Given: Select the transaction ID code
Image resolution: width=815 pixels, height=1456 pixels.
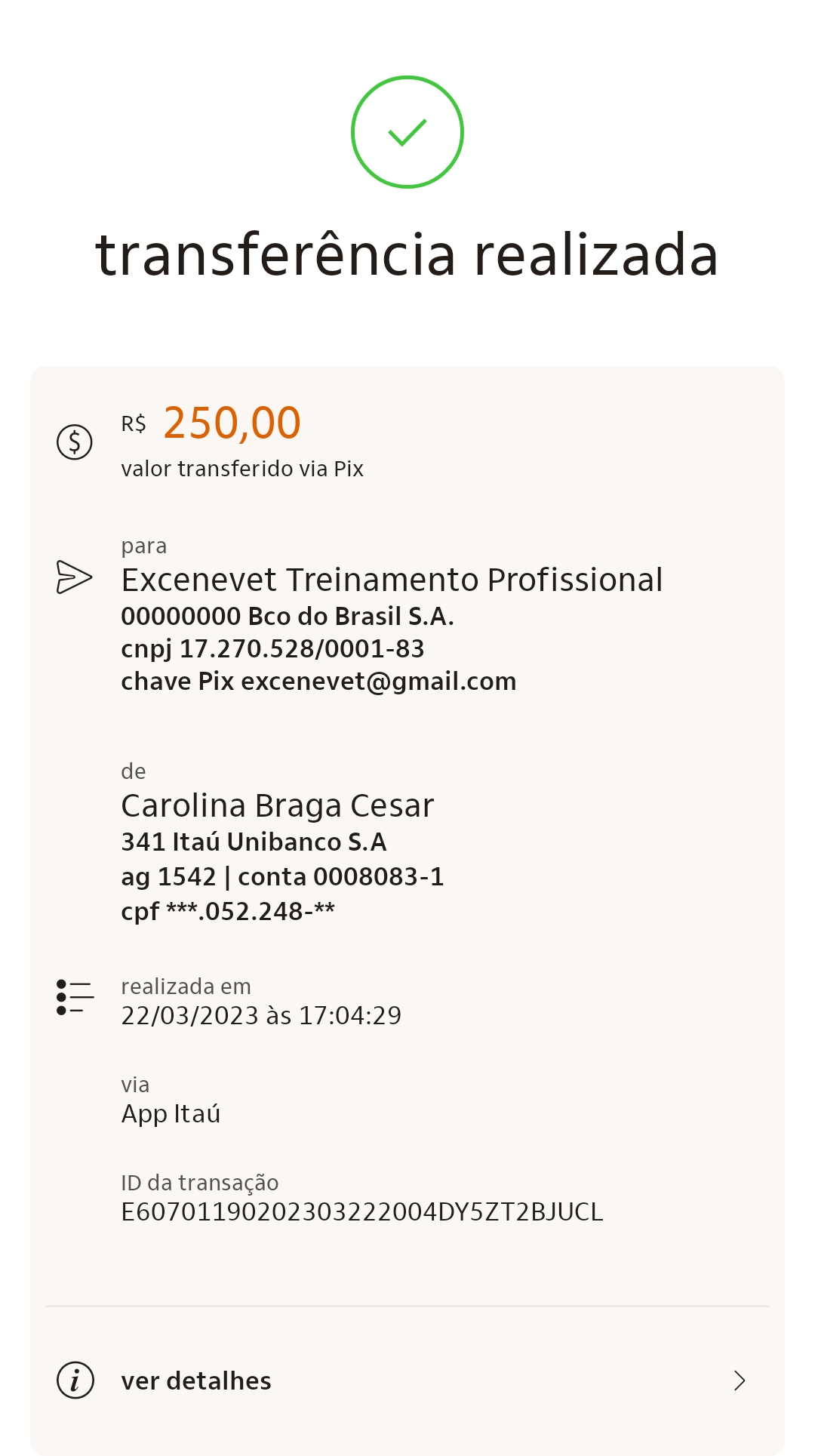Looking at the screenshot, I should 361,1211.
